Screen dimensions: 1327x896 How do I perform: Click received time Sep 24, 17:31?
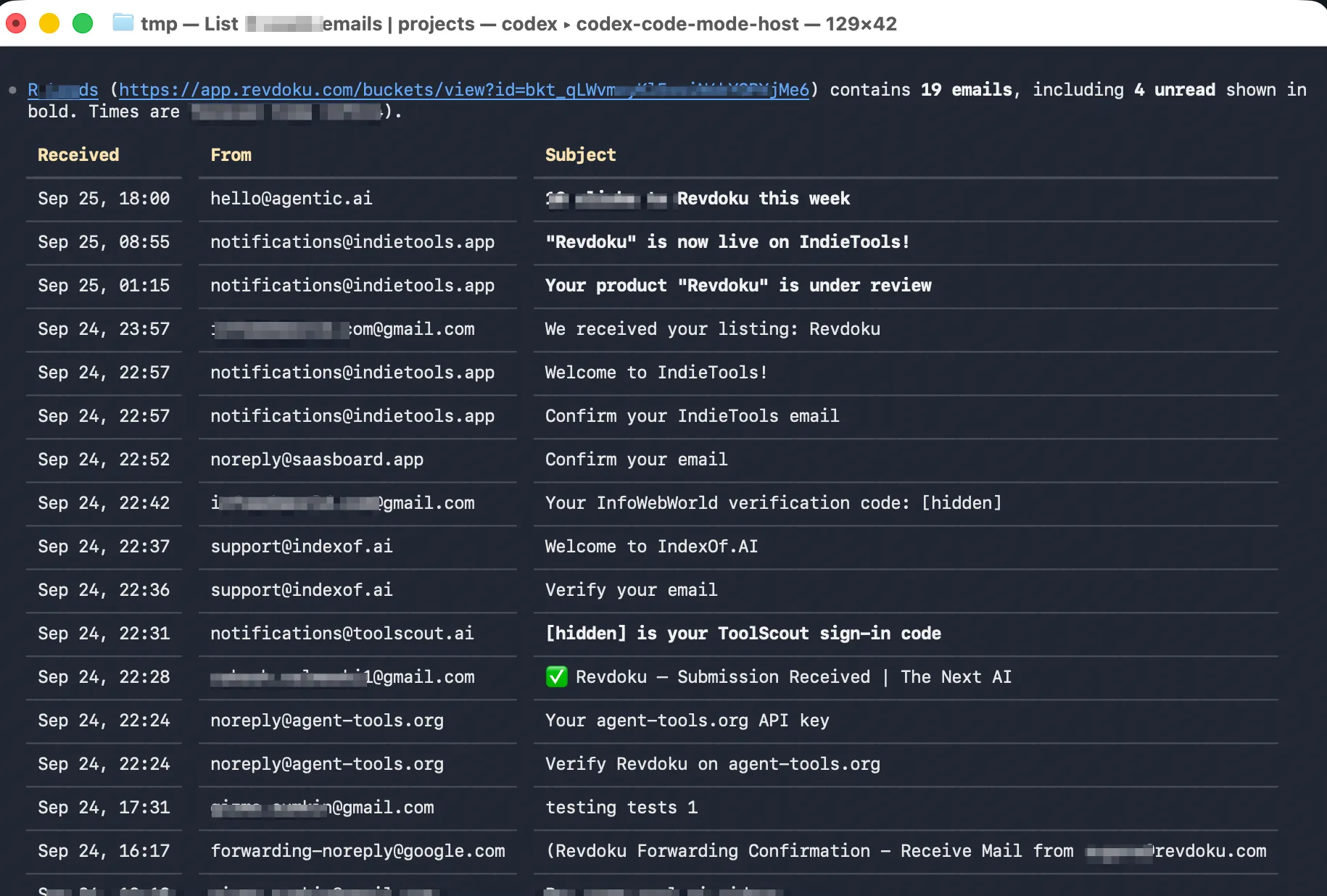coord(104,808)
